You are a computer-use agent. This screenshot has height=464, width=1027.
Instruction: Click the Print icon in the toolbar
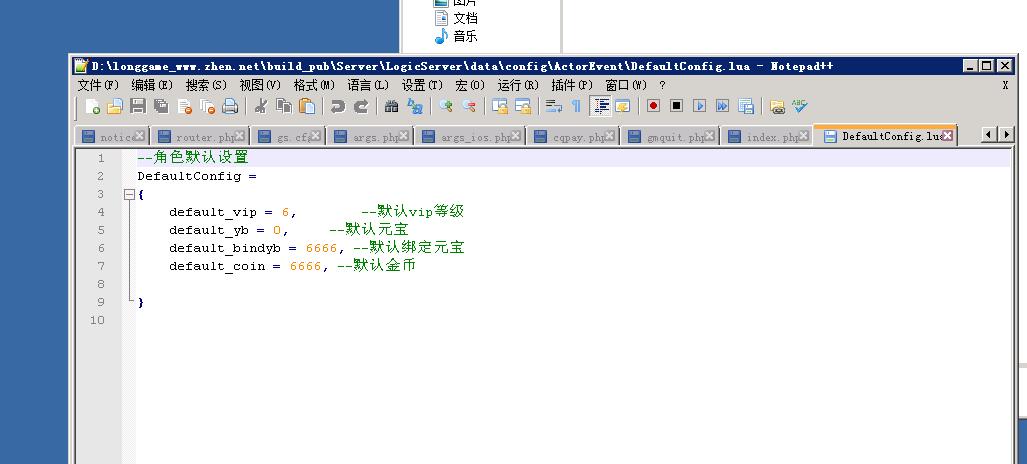(230, 106)
